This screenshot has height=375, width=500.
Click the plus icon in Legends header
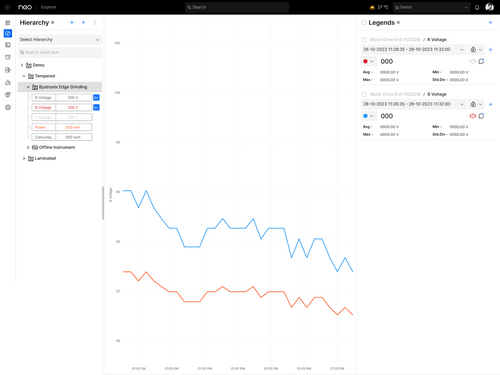[490, 22]
